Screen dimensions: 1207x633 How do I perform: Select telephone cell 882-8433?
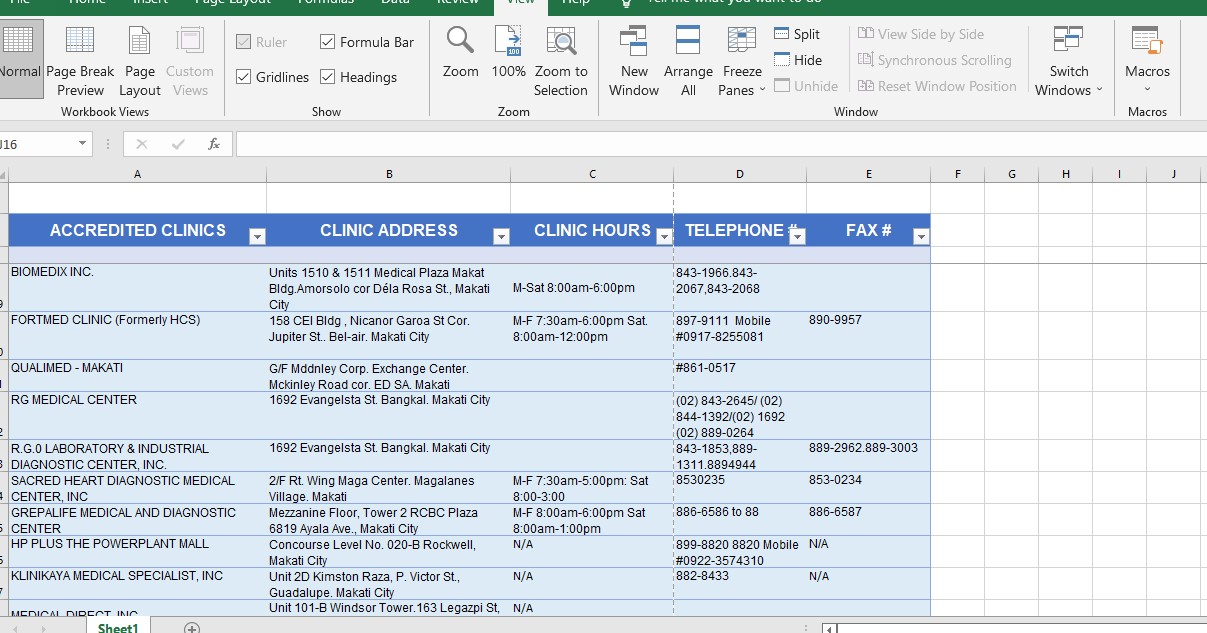(x=740, y=584)
